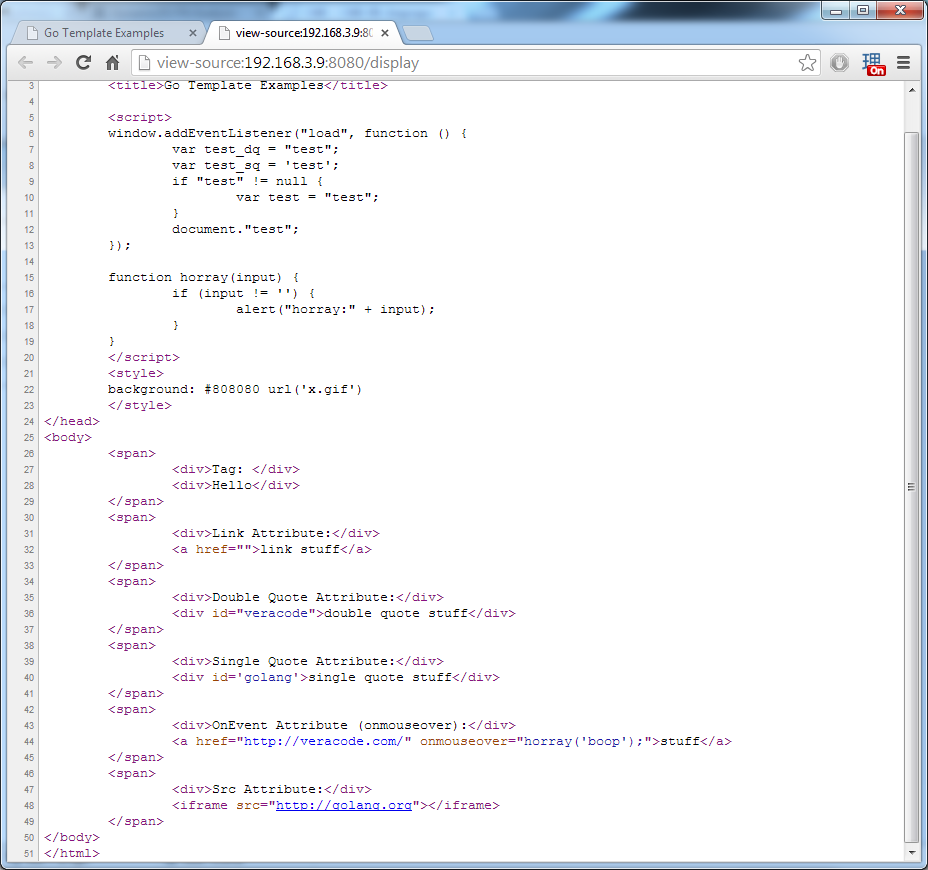Go back to the previous page
The height and width of the screenshot is (870, 928).
[25, 63]
